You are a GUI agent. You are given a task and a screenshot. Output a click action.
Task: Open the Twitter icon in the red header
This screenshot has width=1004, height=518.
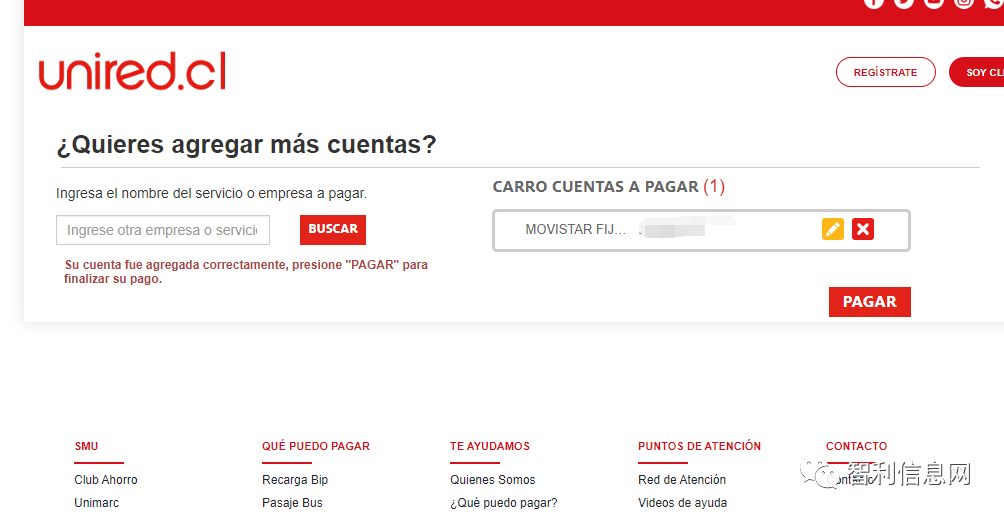903,3
